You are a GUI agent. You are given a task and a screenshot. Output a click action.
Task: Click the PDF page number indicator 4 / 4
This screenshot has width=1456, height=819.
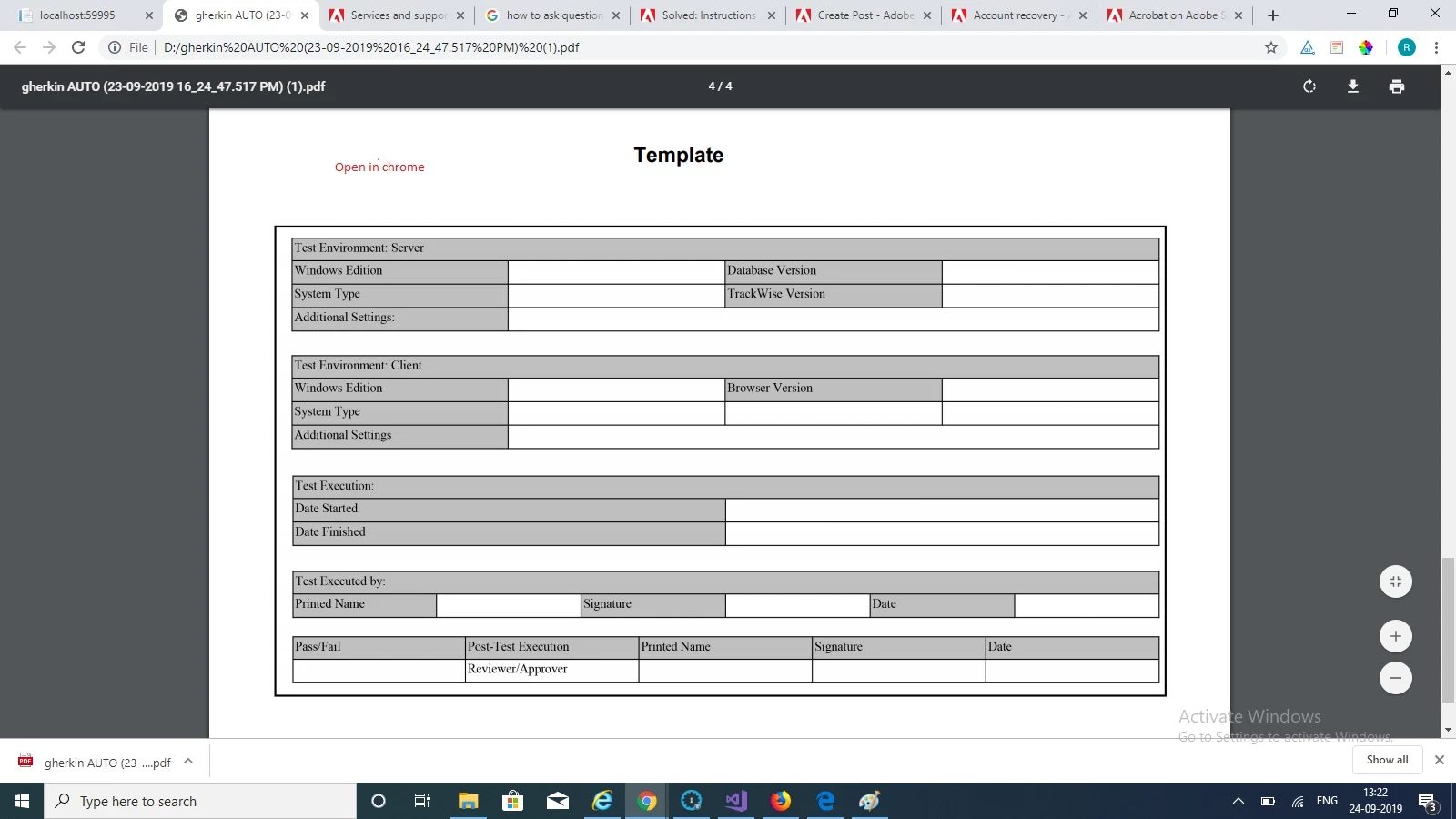click(720, 86)
